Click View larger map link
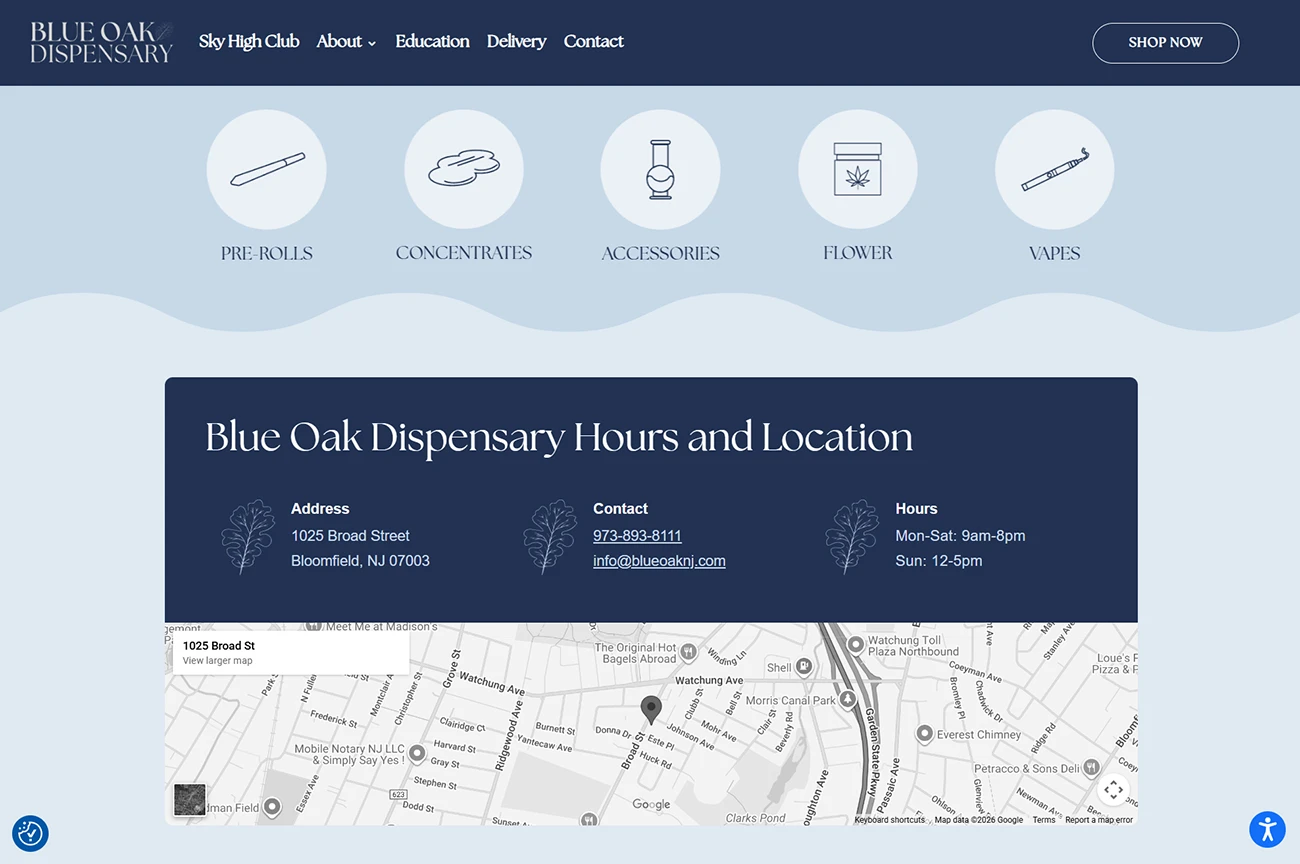Screen dimensions: 1300x864 pyautogui.click(x=217, y=661)
